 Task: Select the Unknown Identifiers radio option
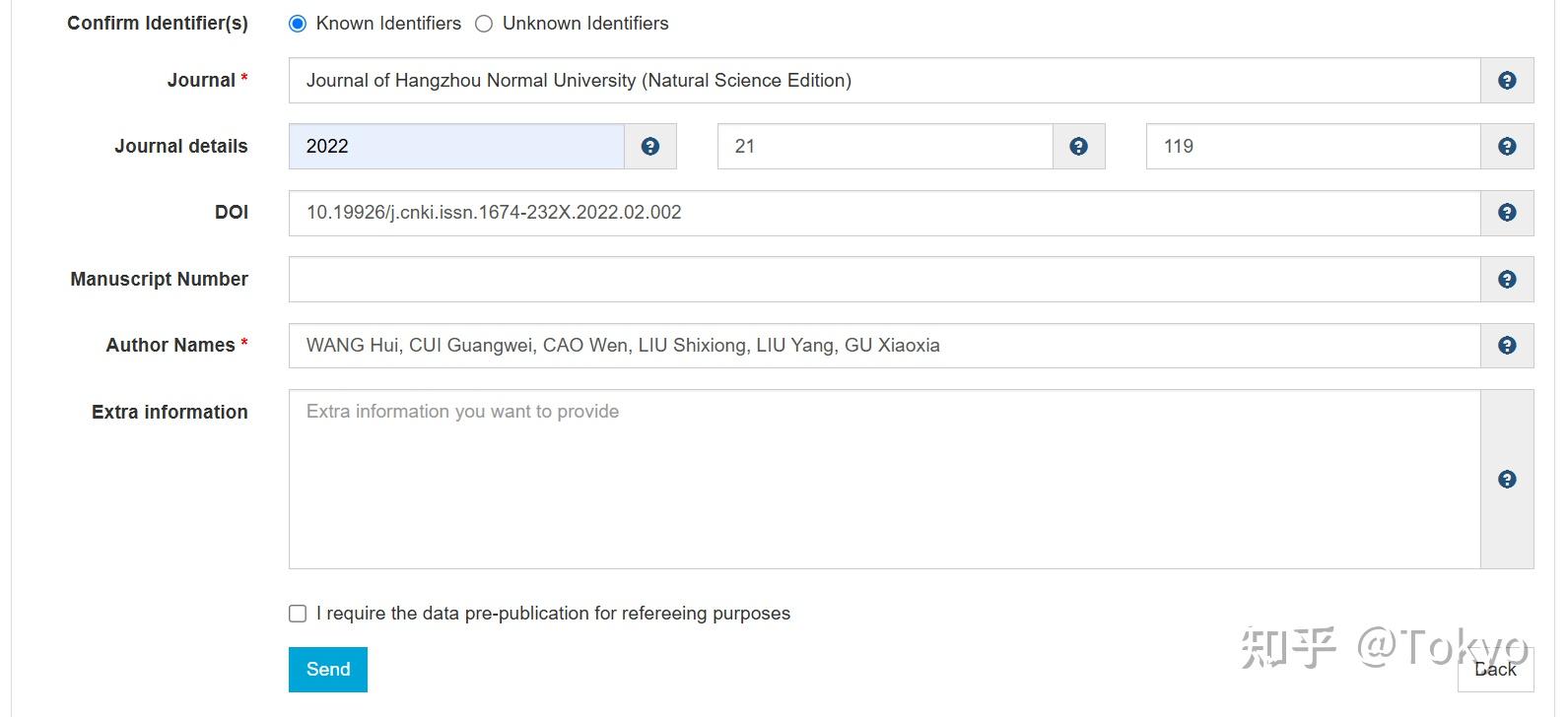[x=484, y=24]
